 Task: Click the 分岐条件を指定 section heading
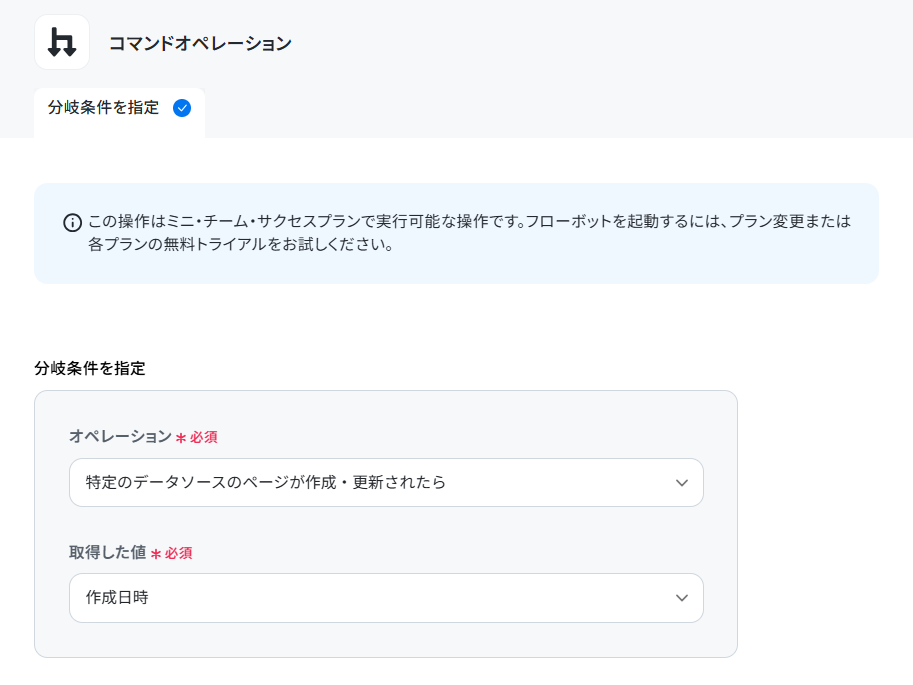90,368
